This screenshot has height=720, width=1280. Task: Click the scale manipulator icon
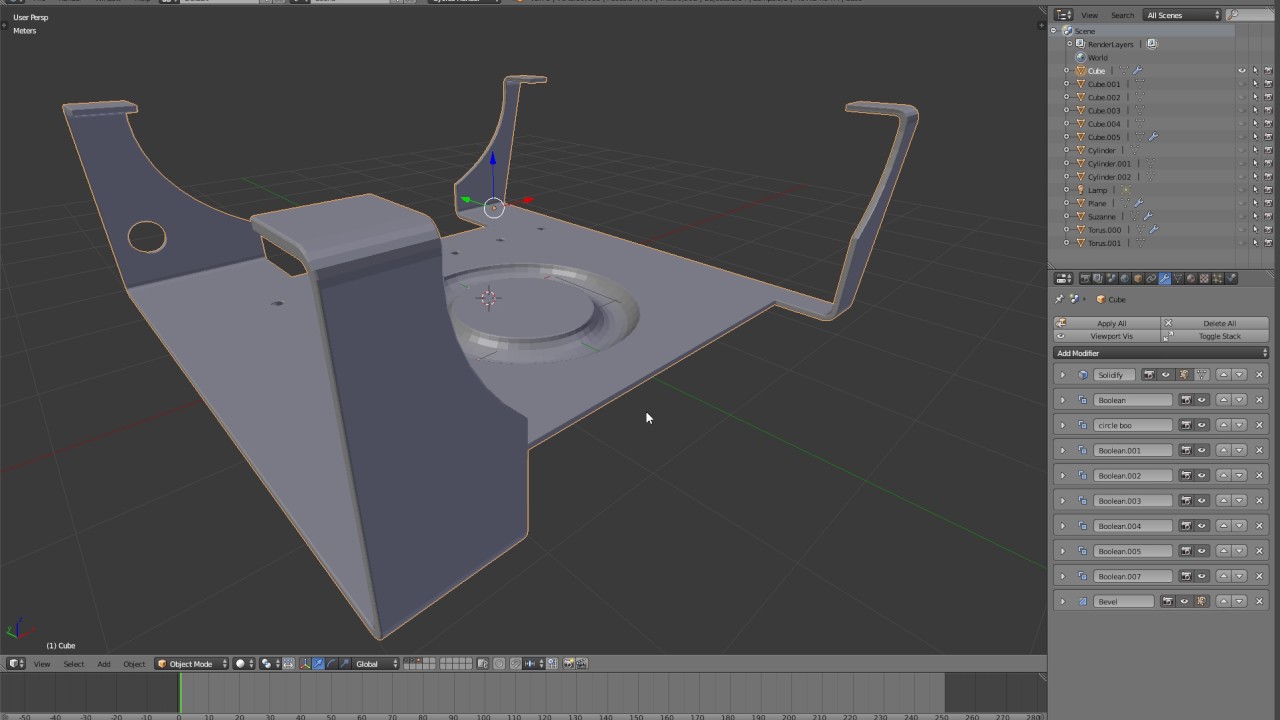[x=344, y=664]
